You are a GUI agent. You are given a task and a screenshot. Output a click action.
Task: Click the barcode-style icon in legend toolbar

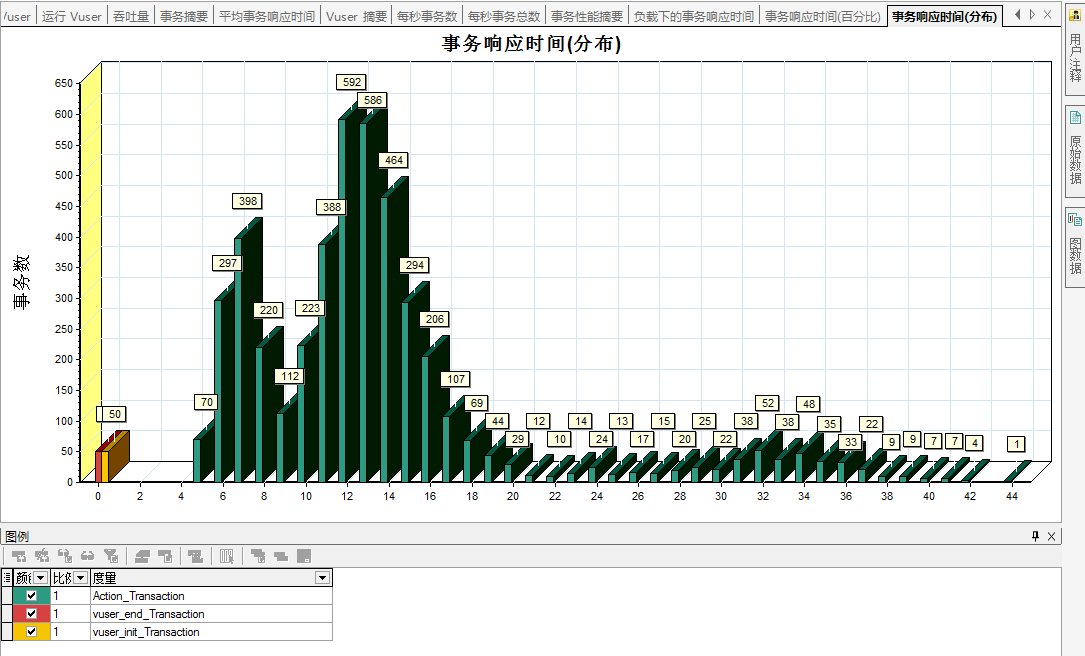point(226,555)
